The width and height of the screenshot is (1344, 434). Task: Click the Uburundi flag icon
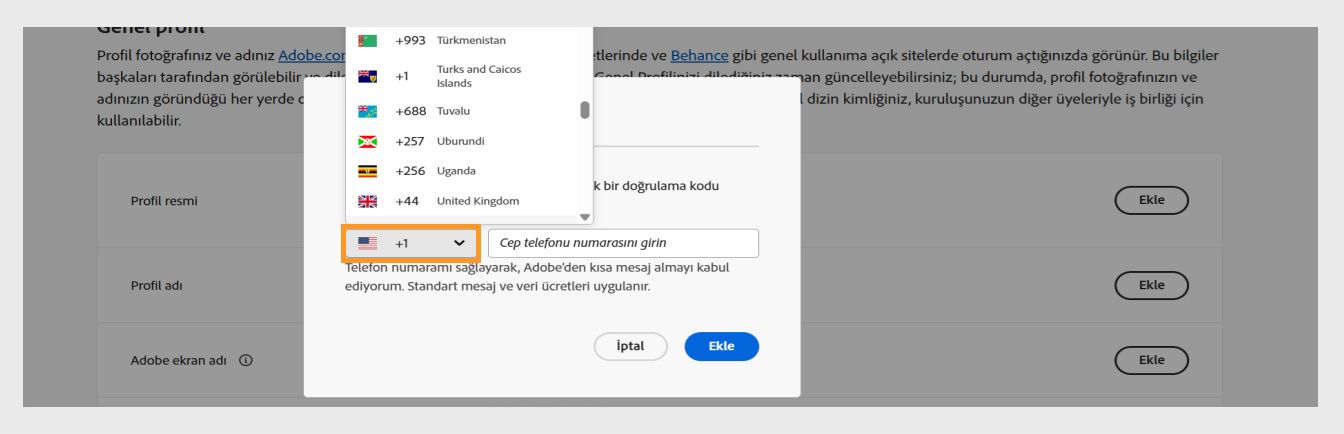[367, 141]
